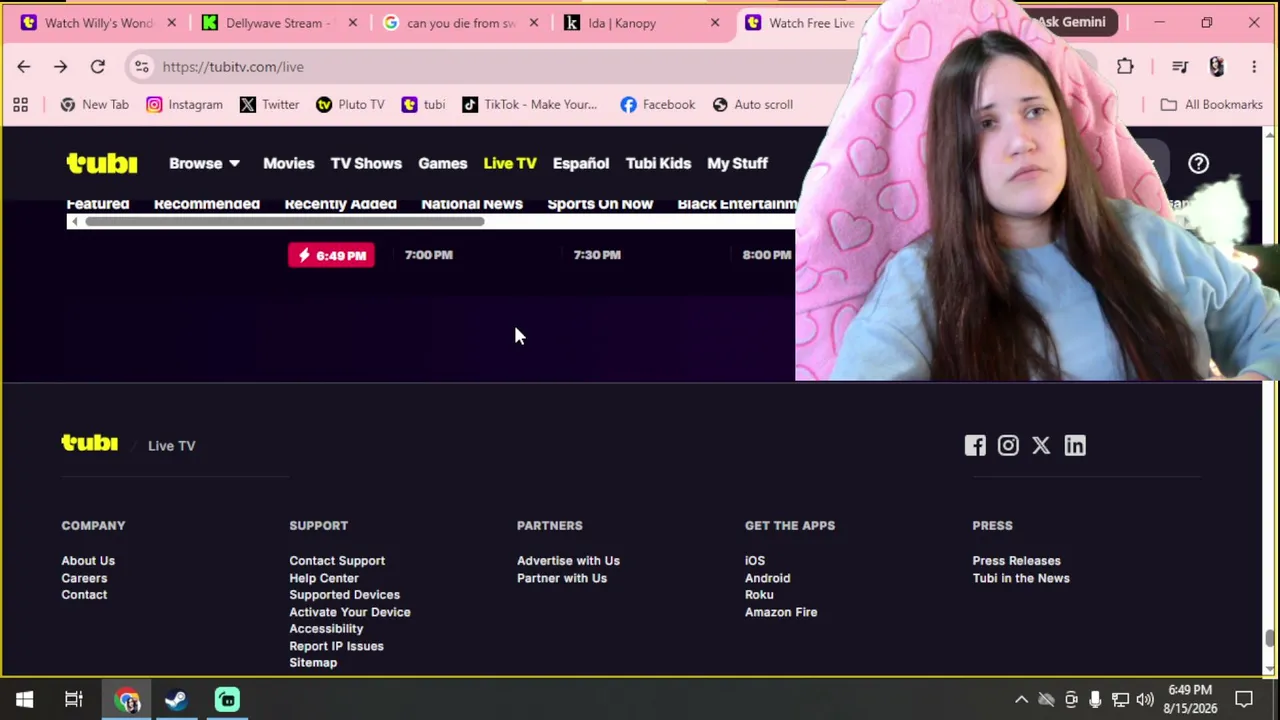Open the Chrome three-dot menu

(1254, 67)
